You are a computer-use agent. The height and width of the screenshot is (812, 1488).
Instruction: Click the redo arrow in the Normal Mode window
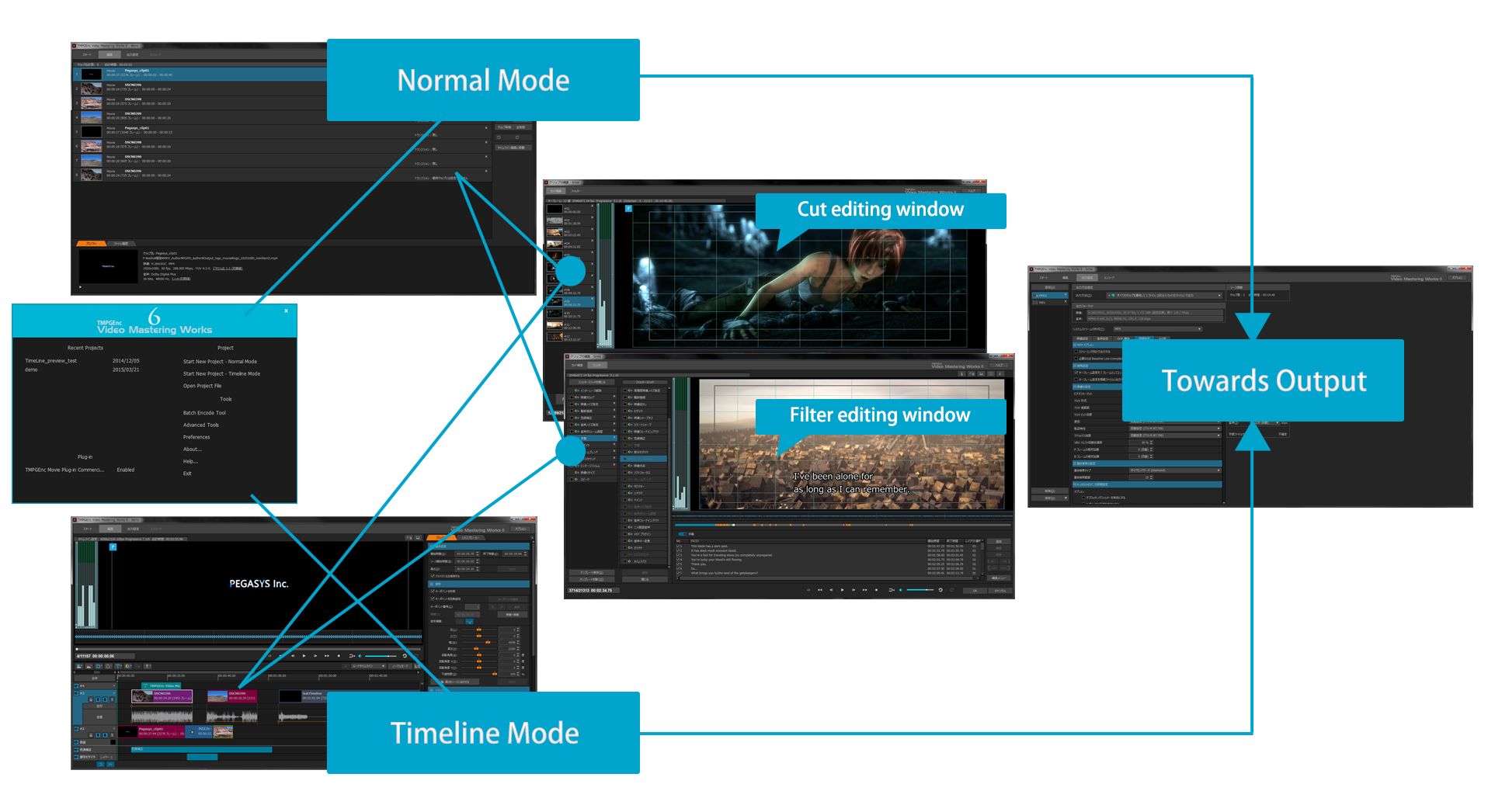pos(517,137)
